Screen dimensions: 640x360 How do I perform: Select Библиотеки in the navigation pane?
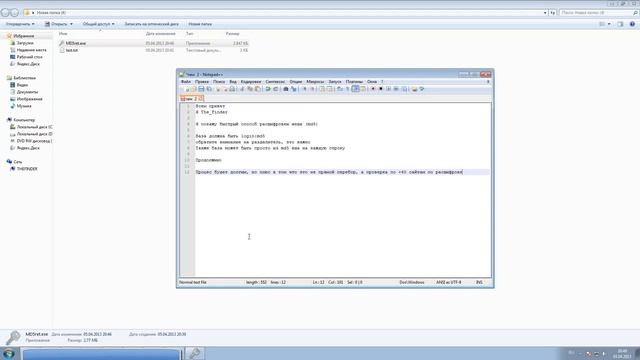(x=24, y=78)
